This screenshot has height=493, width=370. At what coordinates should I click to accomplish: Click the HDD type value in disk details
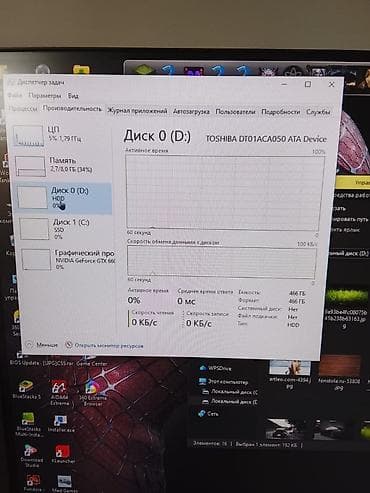point(293,325)
